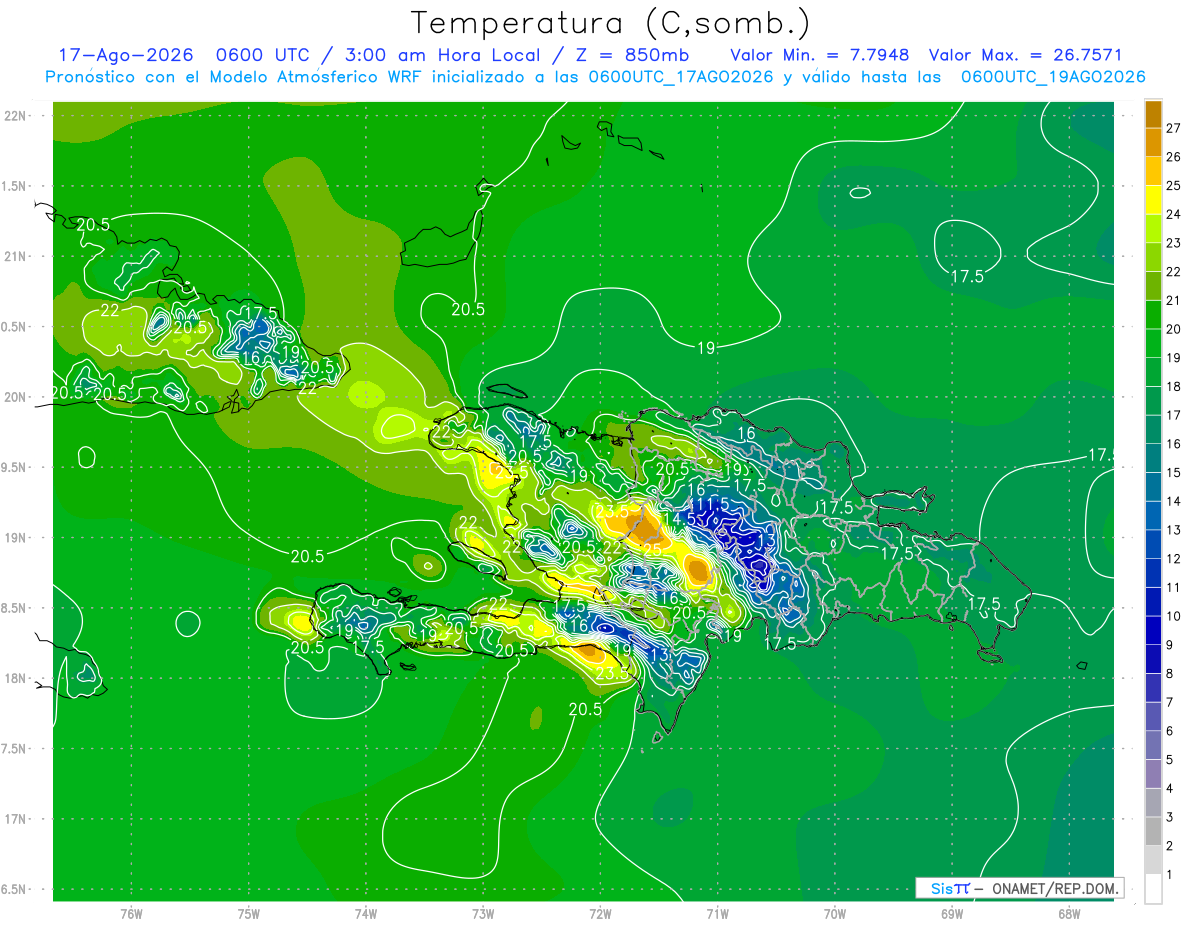This screenshot has height=927, width=1200.
Task: Select the '72W' longitude axis label
Action: pos(600,913)
